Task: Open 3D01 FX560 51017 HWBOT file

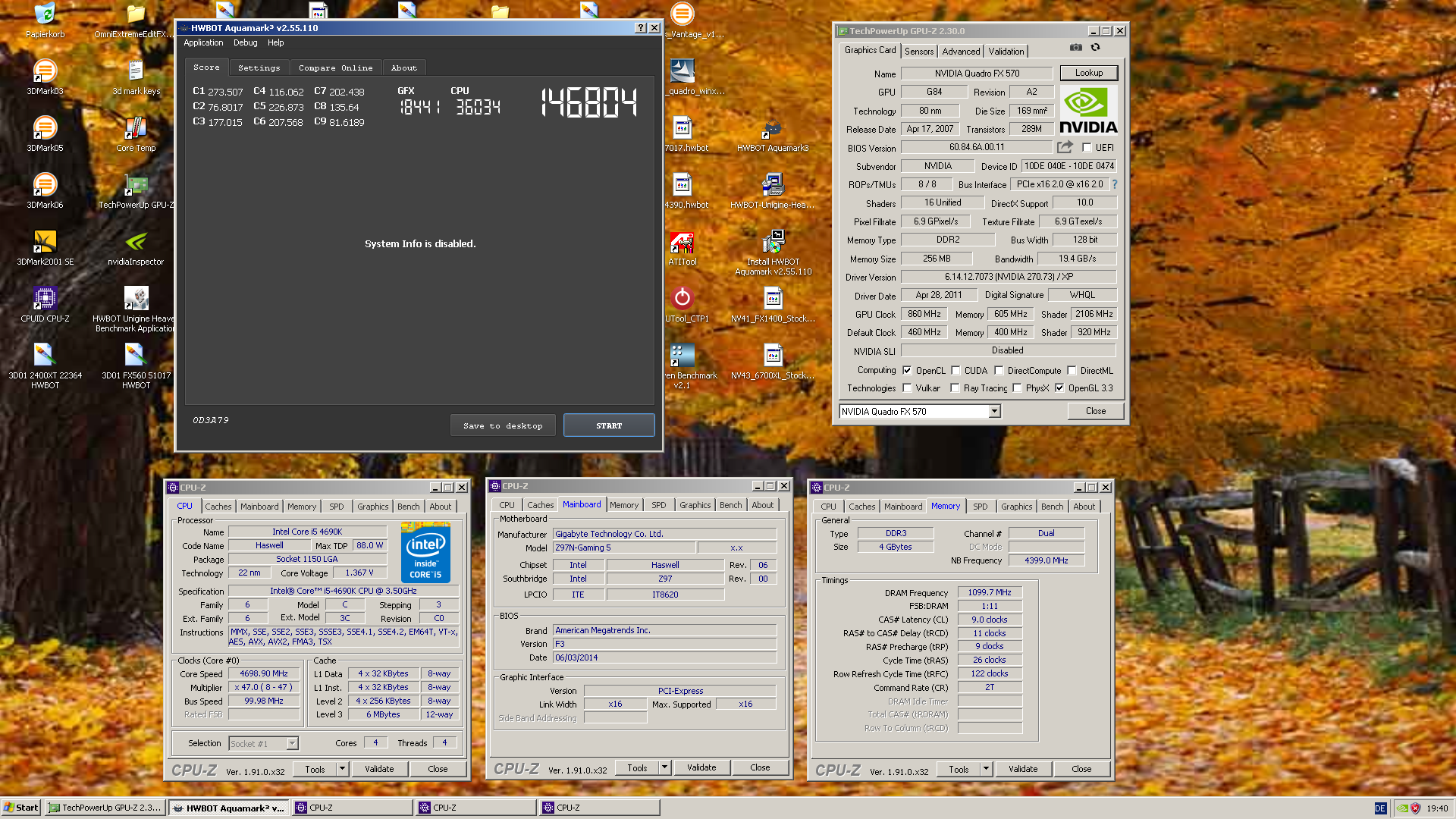Action: click(136, 366)
